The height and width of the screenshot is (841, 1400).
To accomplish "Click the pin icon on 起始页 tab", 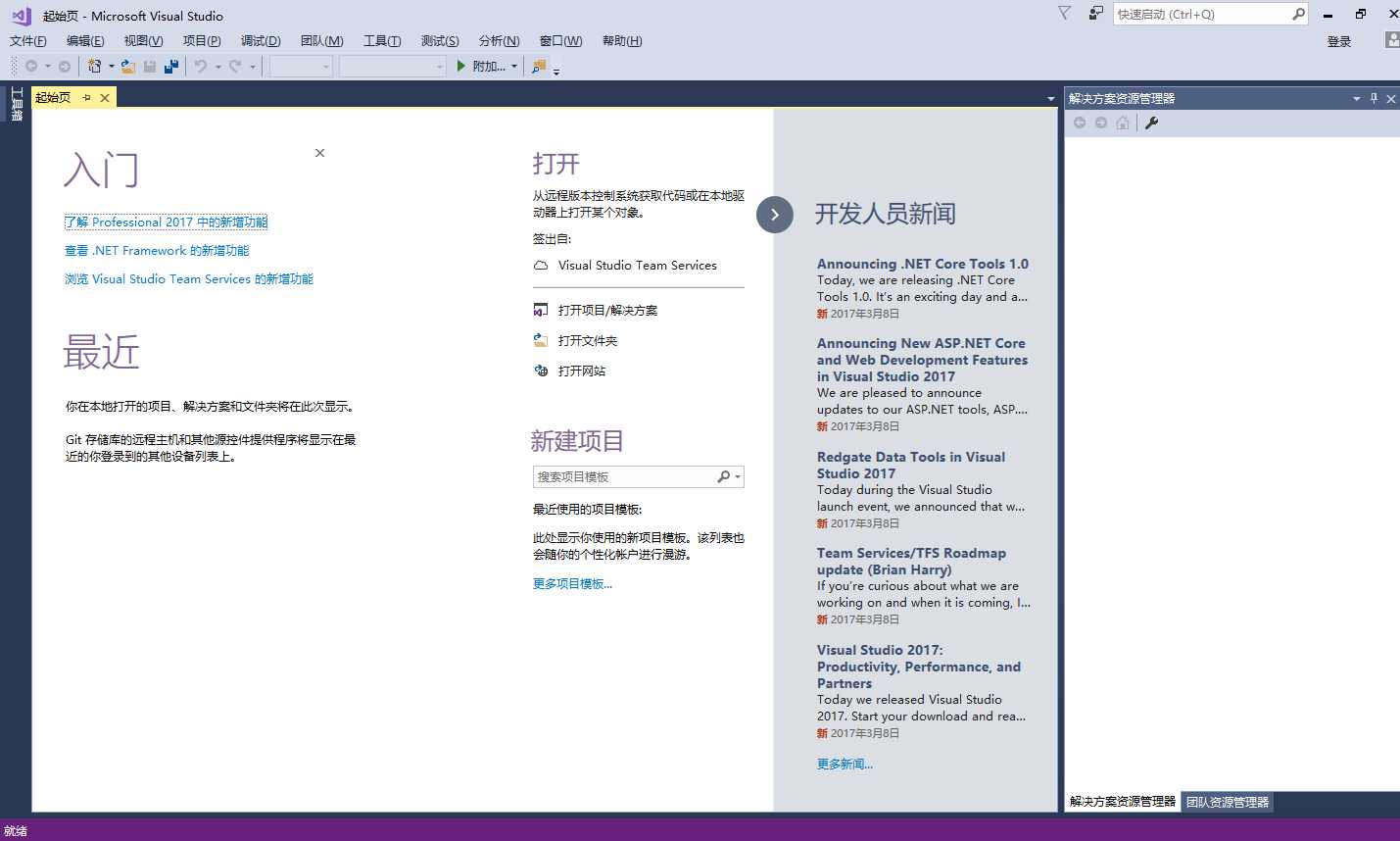I will 87,97.
